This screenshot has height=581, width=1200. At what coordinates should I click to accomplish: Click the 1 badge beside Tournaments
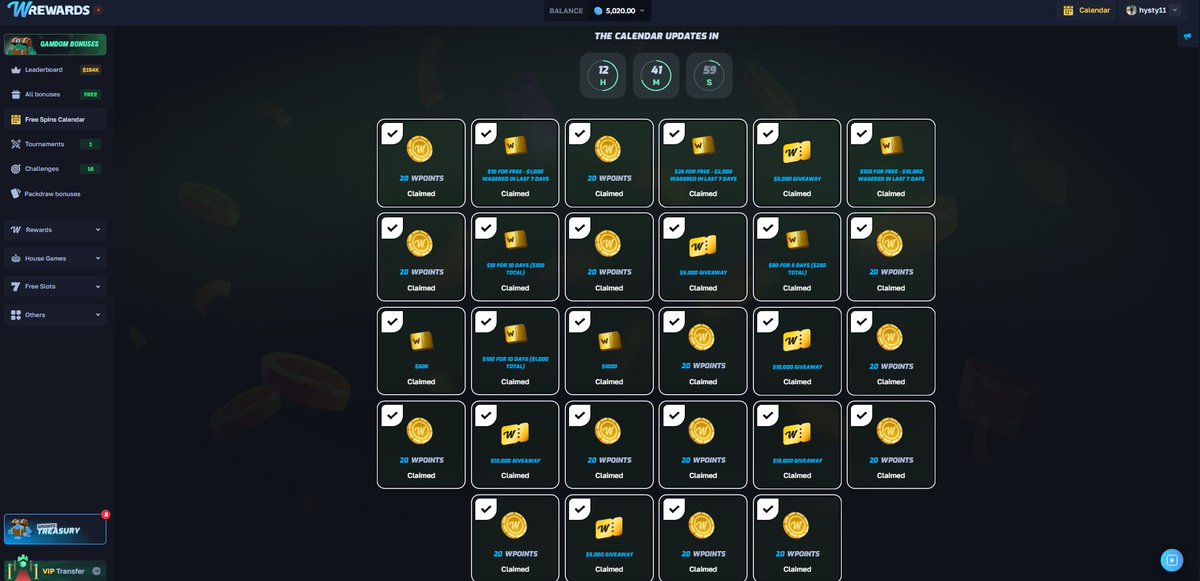[x=90, y=144]
